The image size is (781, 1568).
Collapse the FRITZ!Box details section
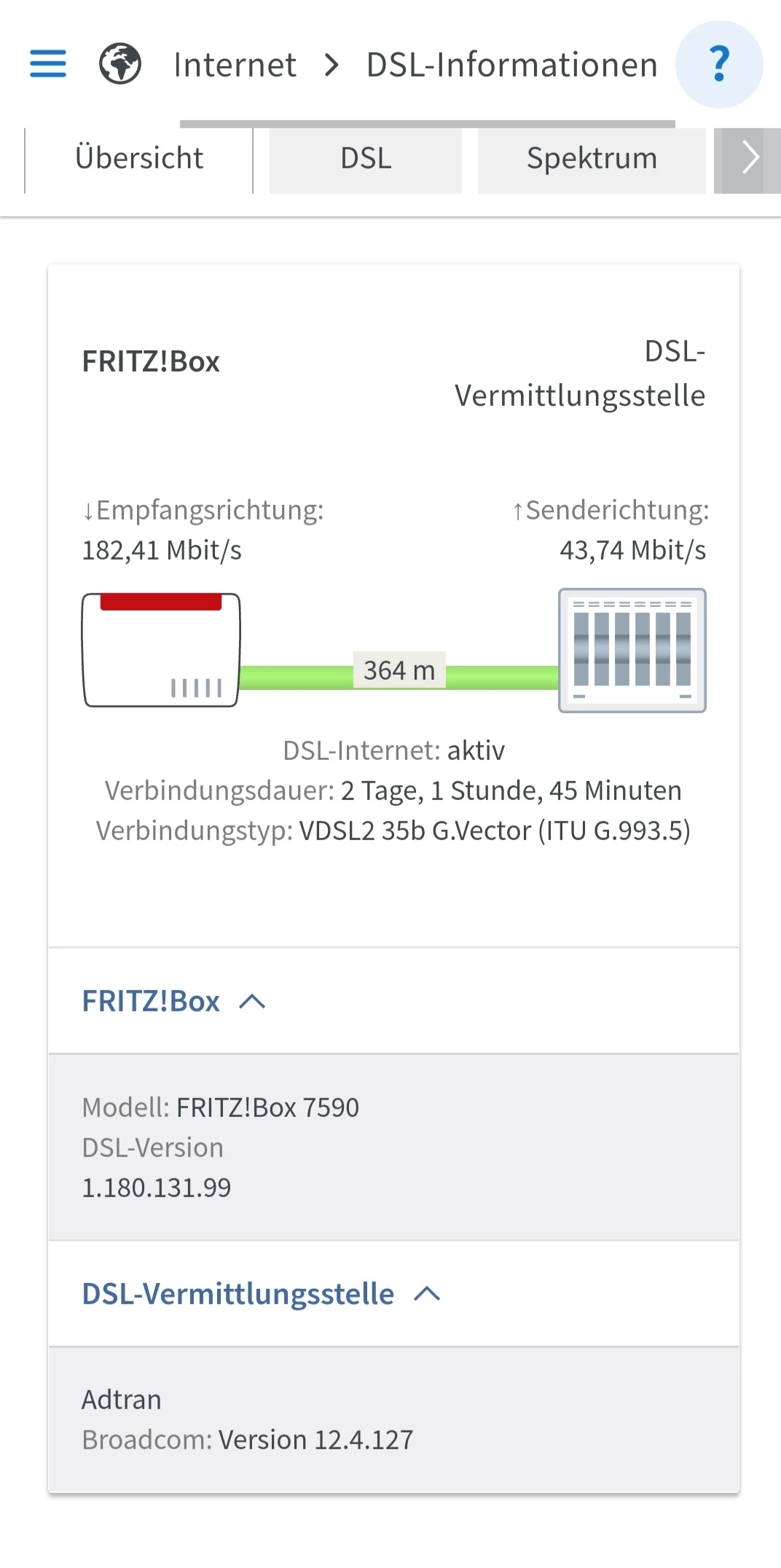151,1001
